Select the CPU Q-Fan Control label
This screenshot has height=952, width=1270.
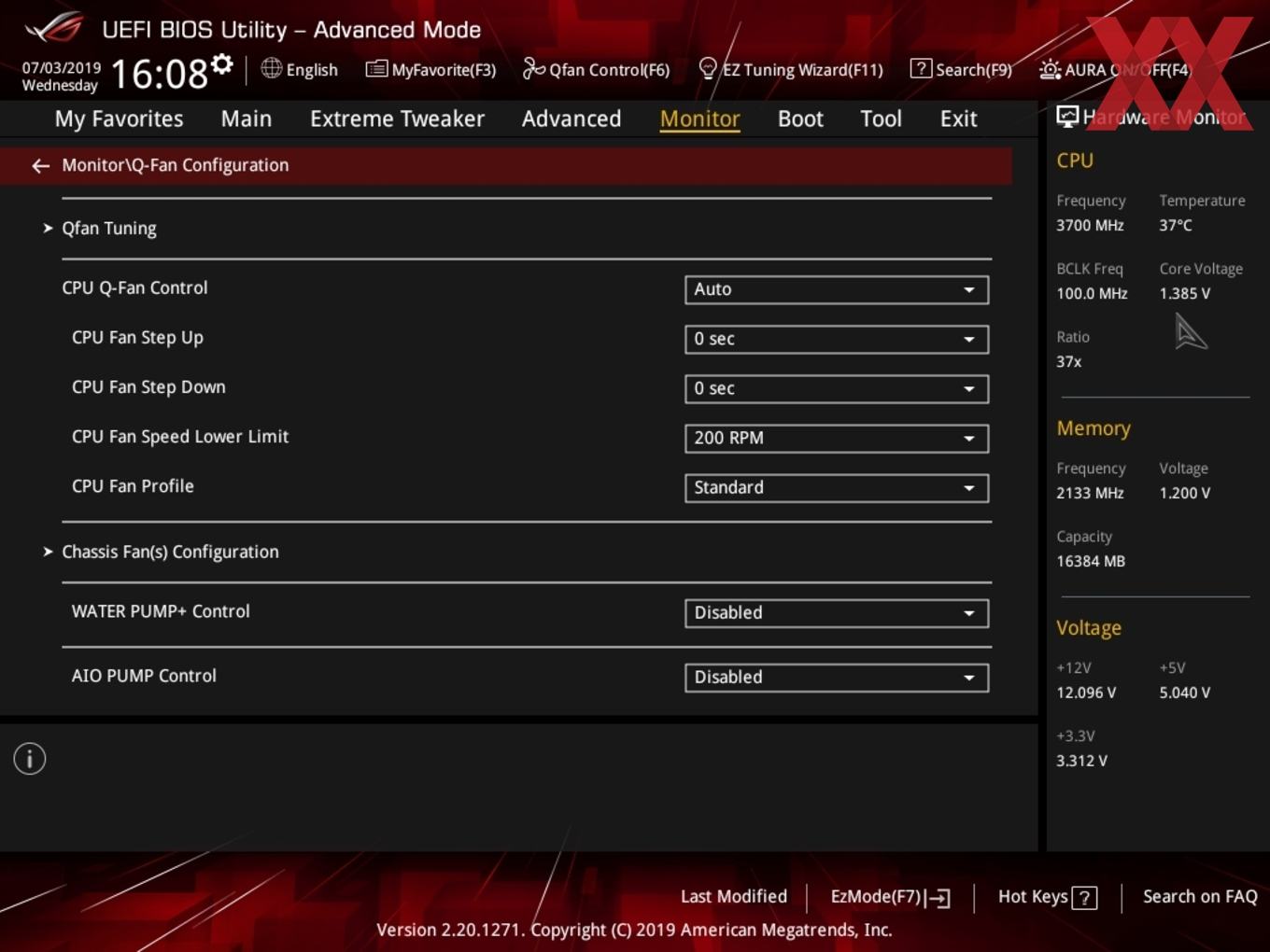pos(134,288)
